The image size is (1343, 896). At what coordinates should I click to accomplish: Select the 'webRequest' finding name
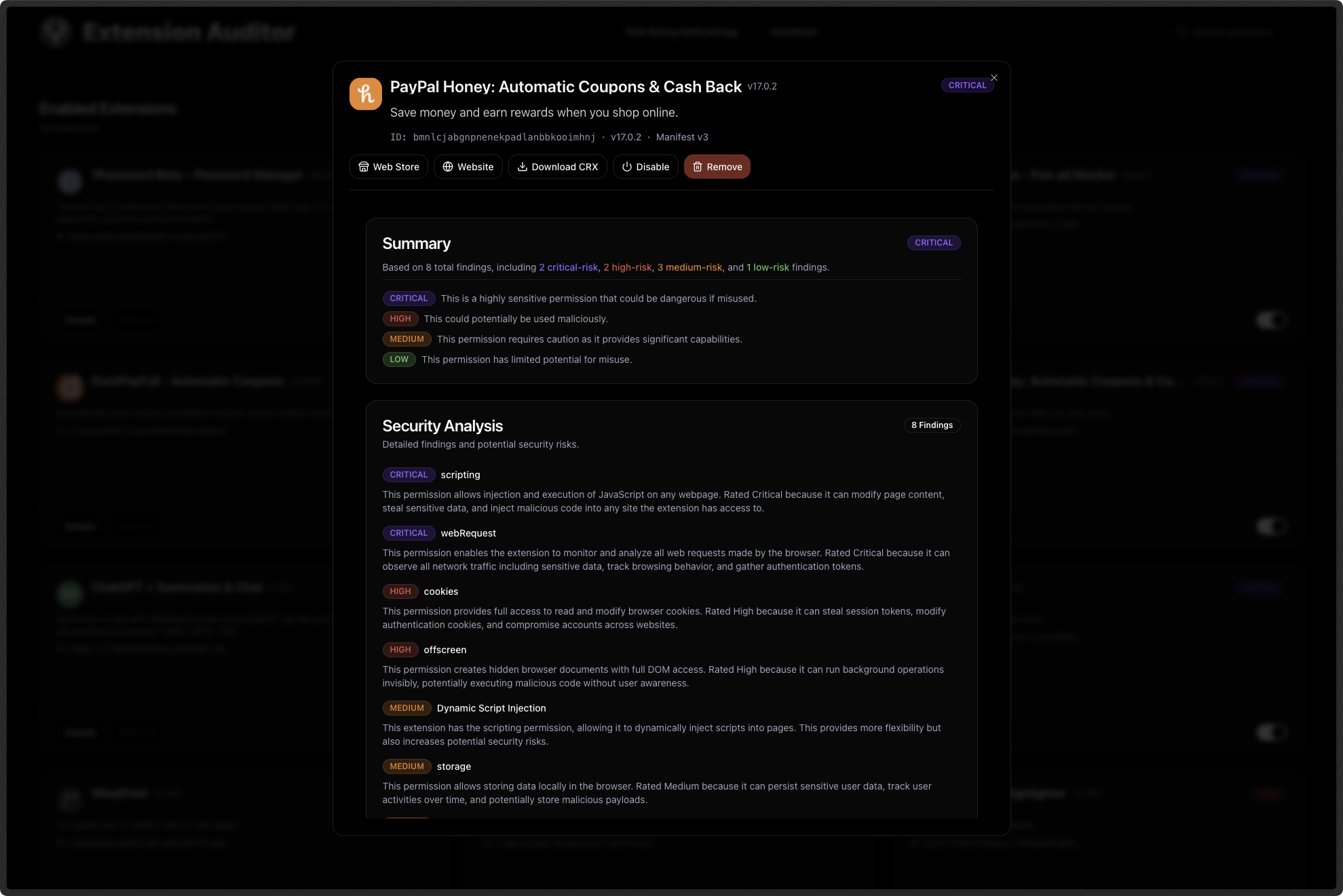click(468, 533)
